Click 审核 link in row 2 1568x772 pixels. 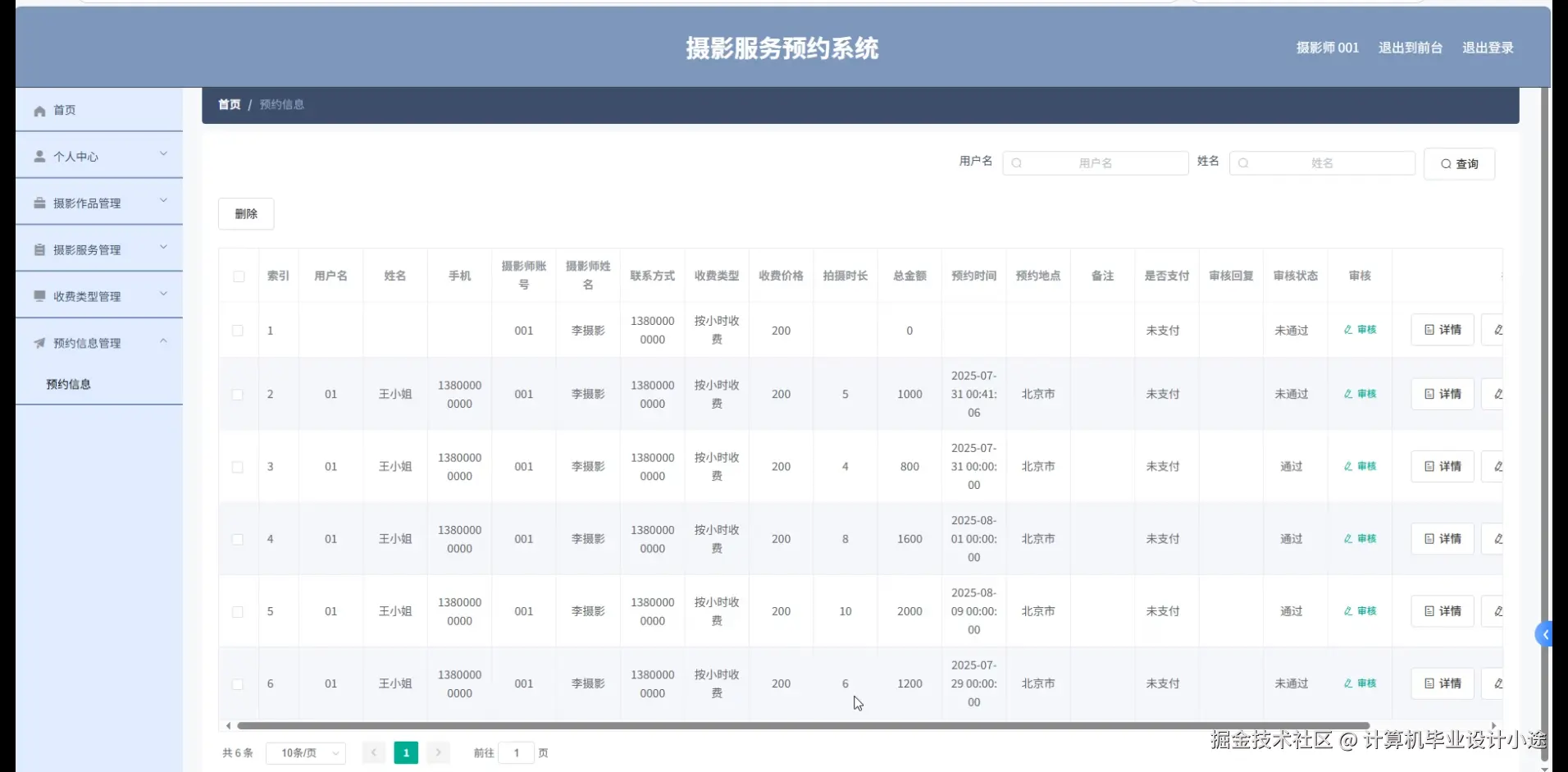coord(1361,394)
